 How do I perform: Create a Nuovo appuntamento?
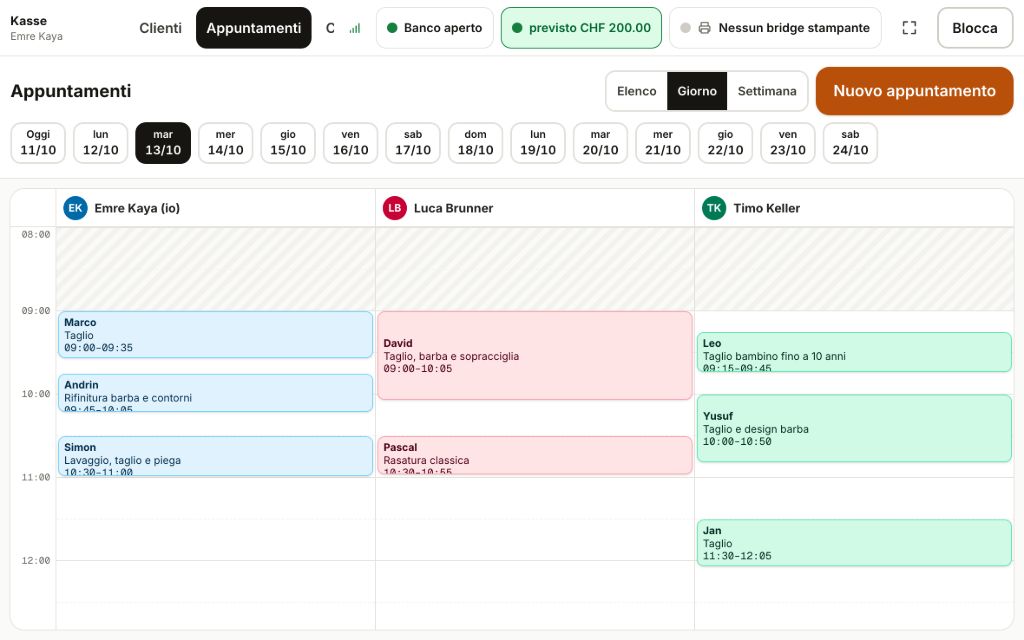click(x=914, y=91)
